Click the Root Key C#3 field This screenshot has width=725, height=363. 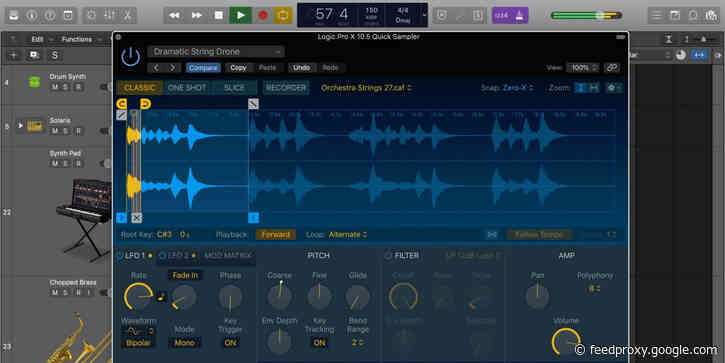point(164,235)
